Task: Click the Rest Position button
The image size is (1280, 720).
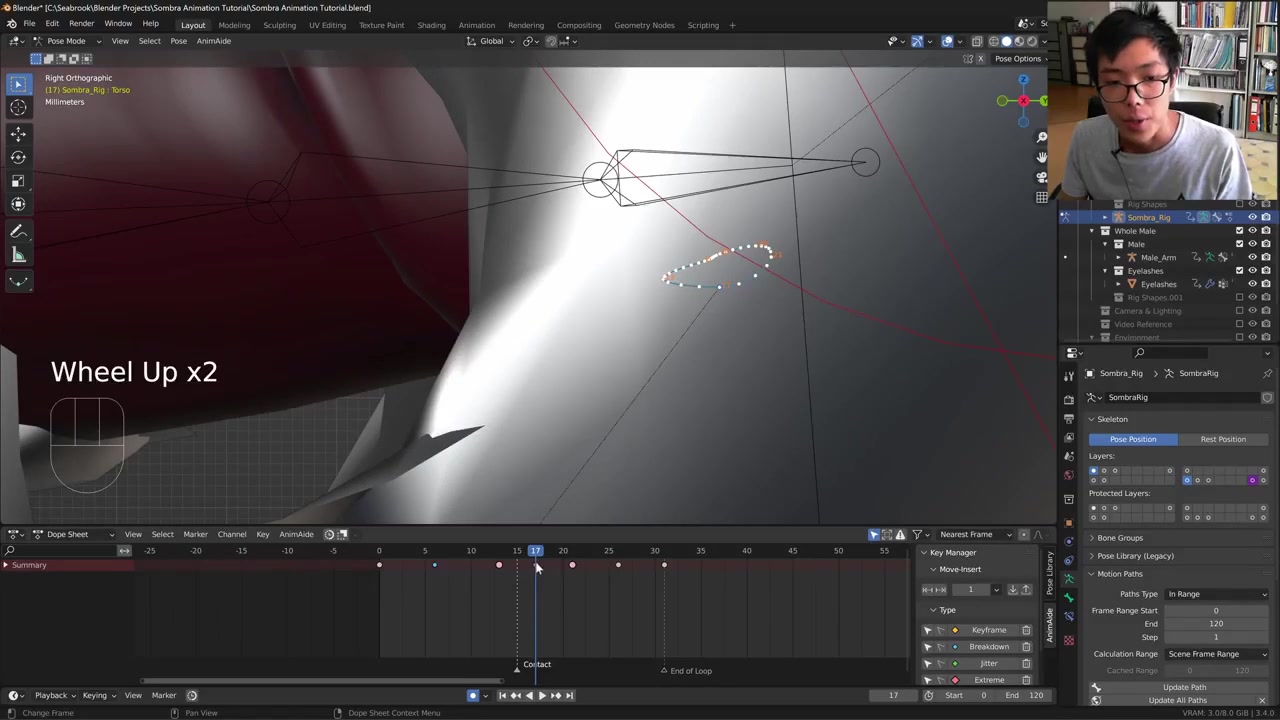Action: (1222, 439)
